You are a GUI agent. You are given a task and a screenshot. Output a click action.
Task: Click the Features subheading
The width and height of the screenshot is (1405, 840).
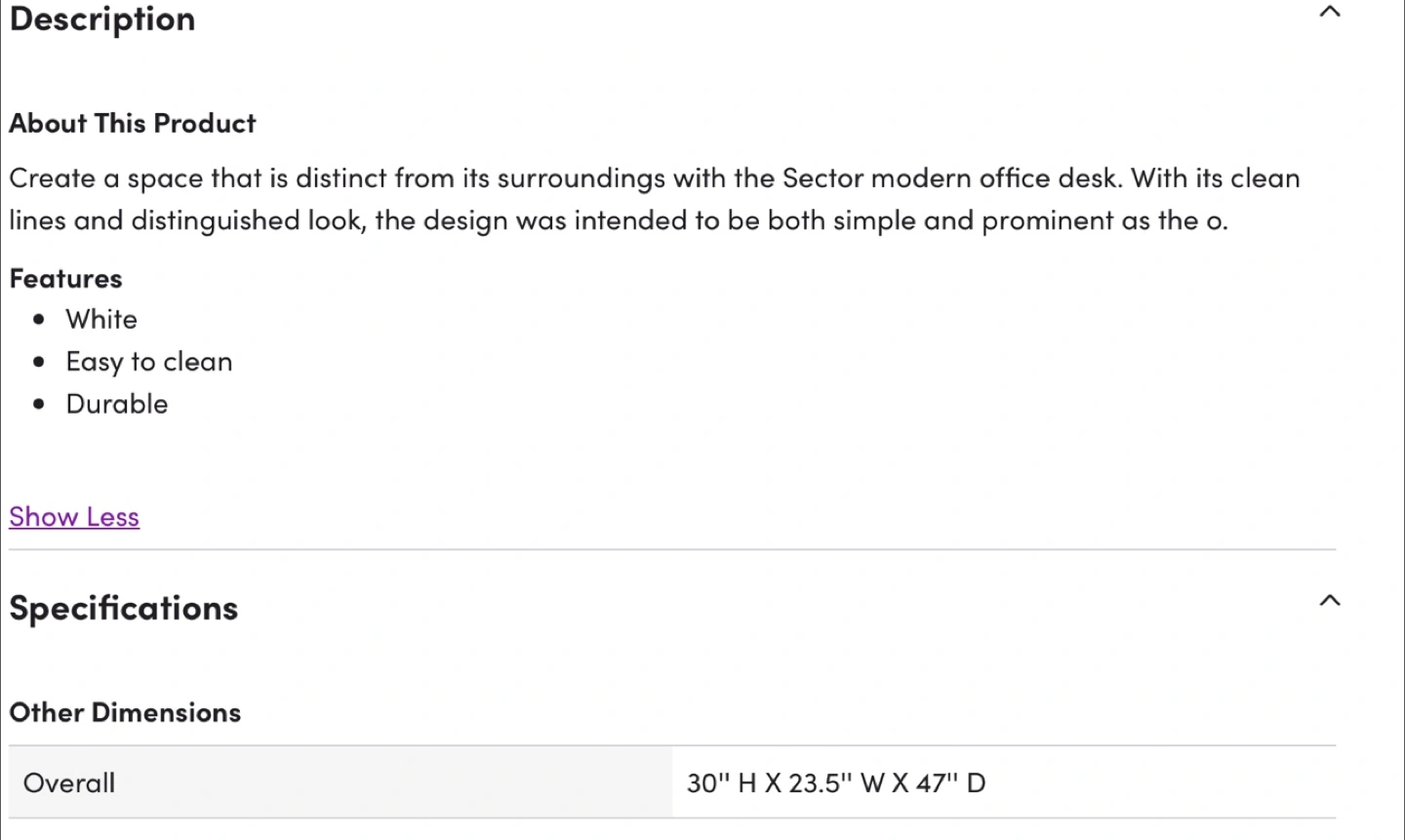(x=65, y=278)
